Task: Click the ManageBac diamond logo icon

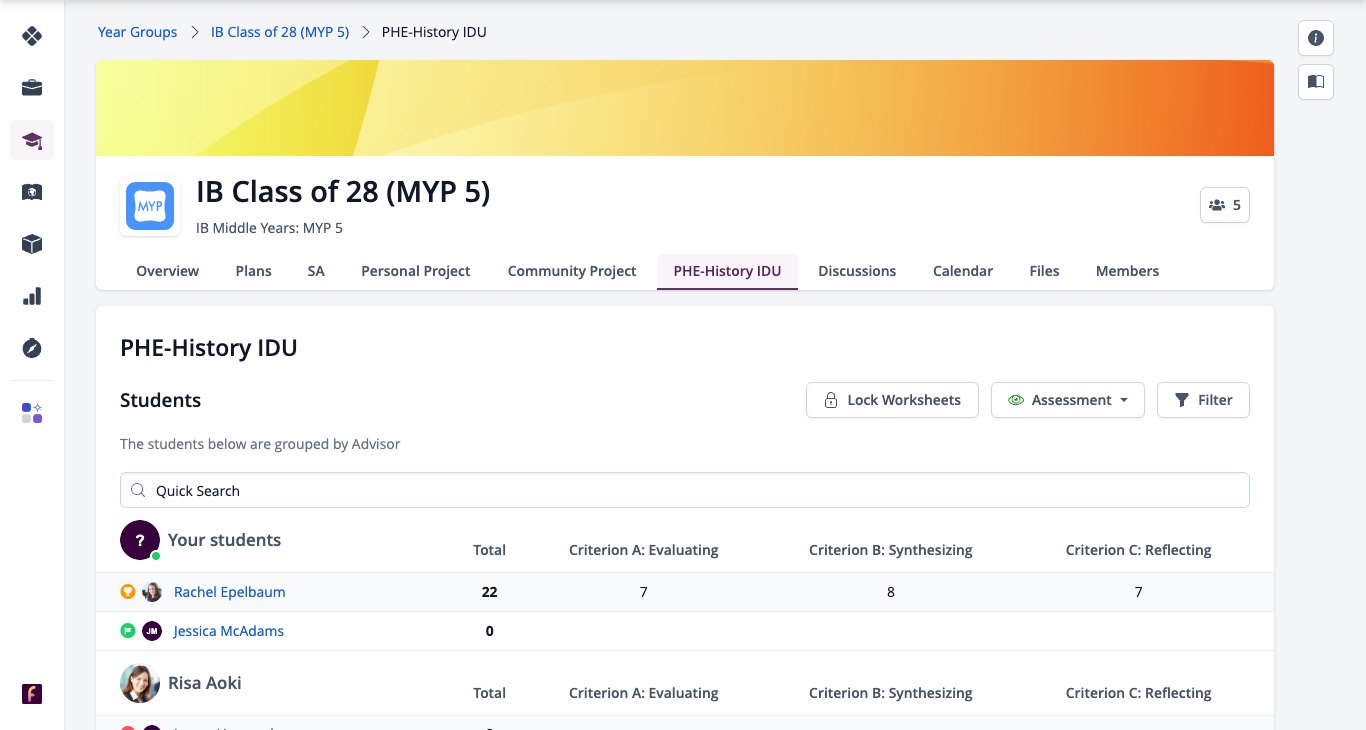Action: coord(32,36)
